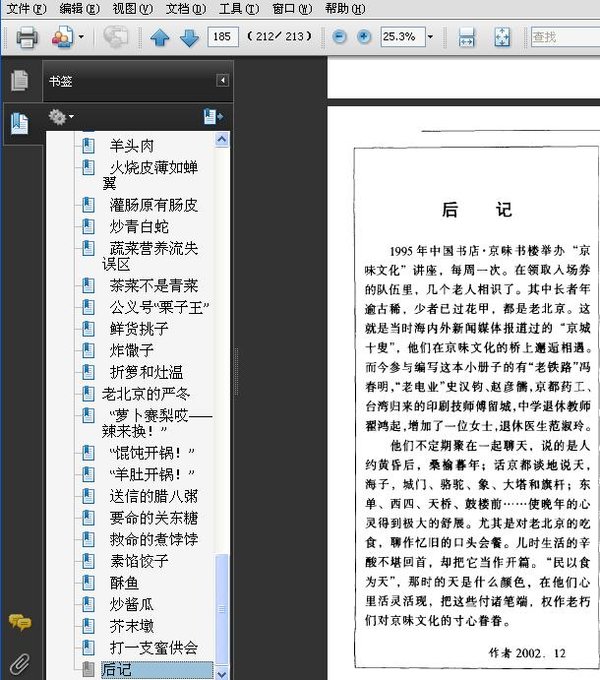Open the Comments panel icon

[x=20, y=623]
